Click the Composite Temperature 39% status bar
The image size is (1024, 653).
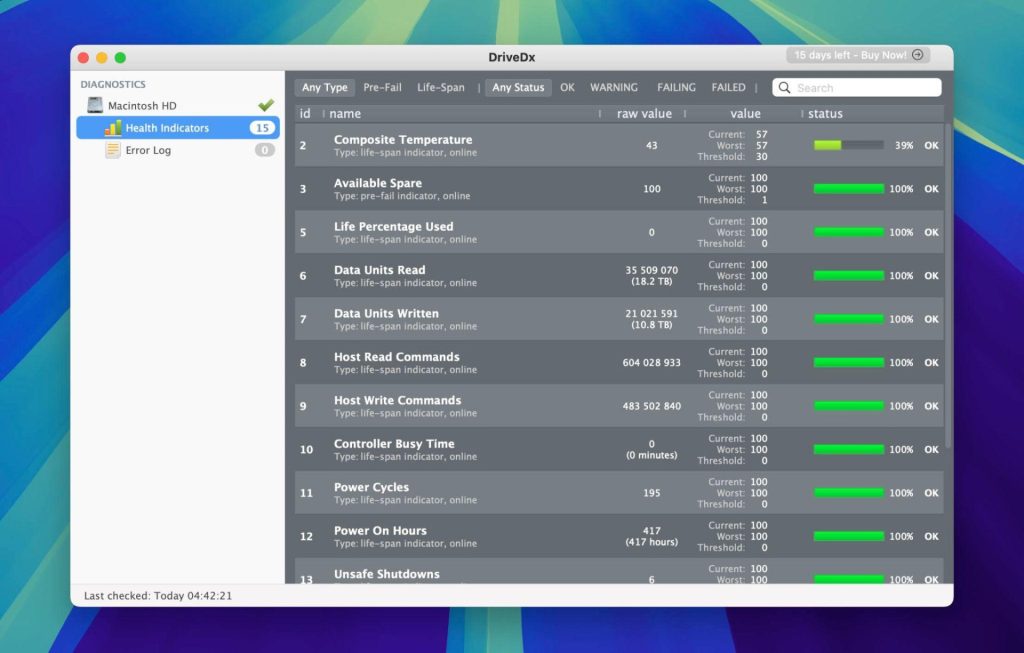848,144
